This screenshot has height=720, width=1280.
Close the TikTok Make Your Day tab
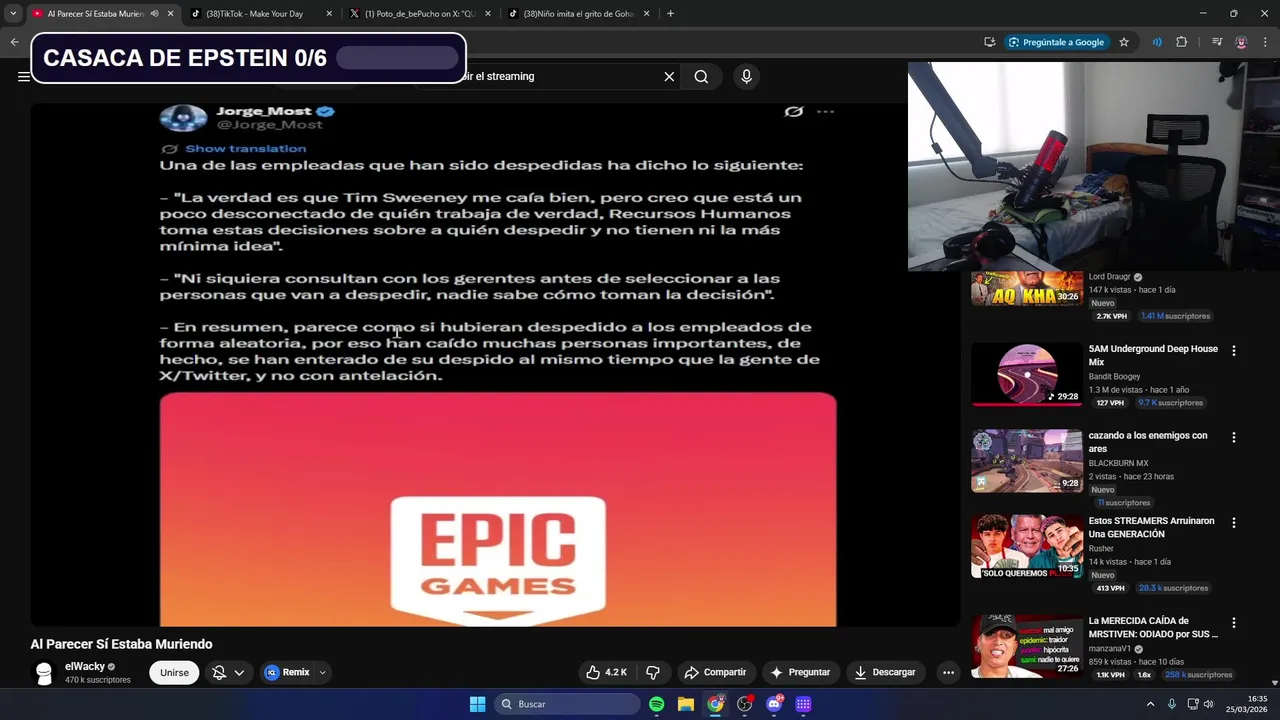coord(329,14)
